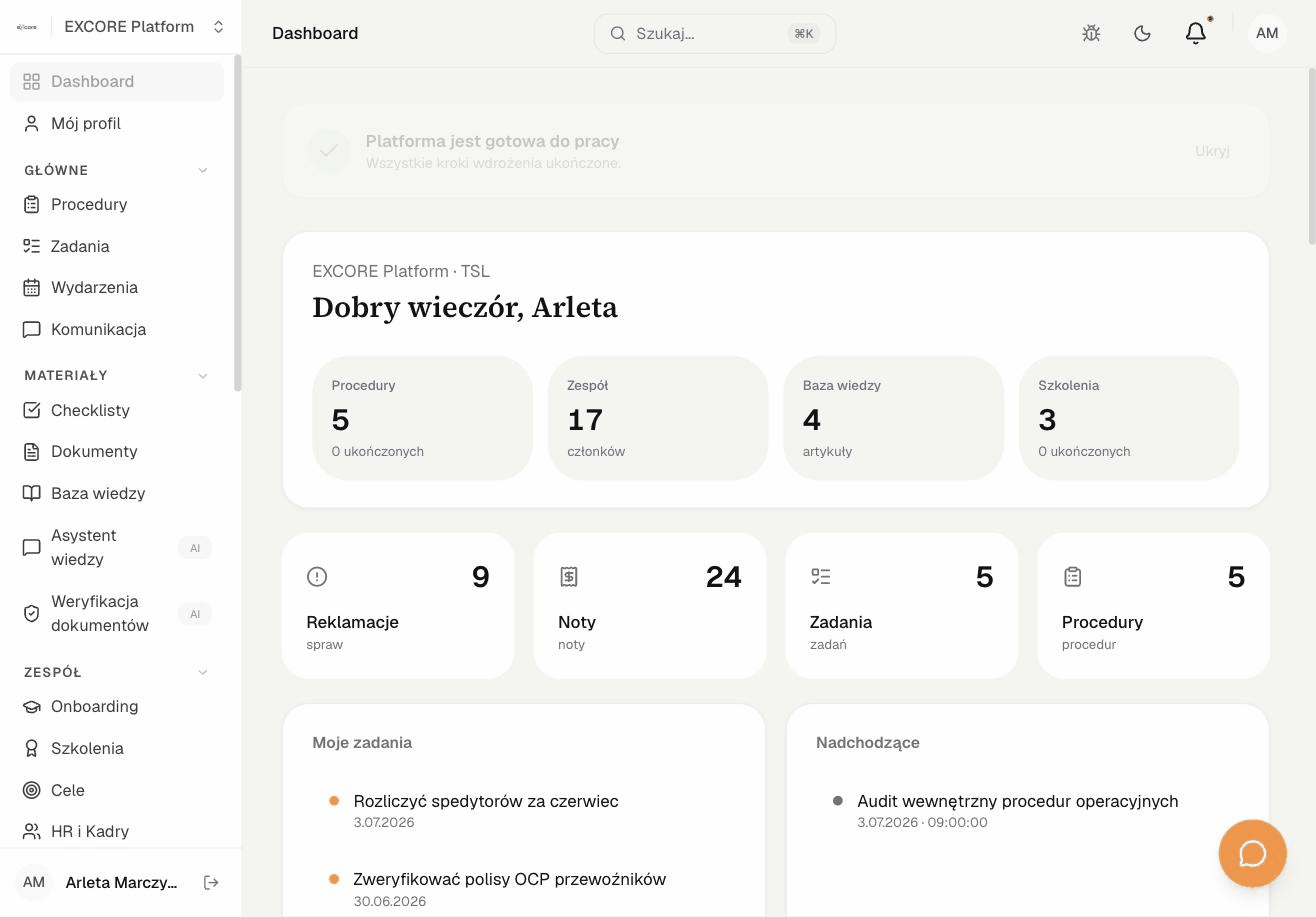Open Mój profil in the sidebar
The width and height of the screenshot is (1316, 917).
117,123
